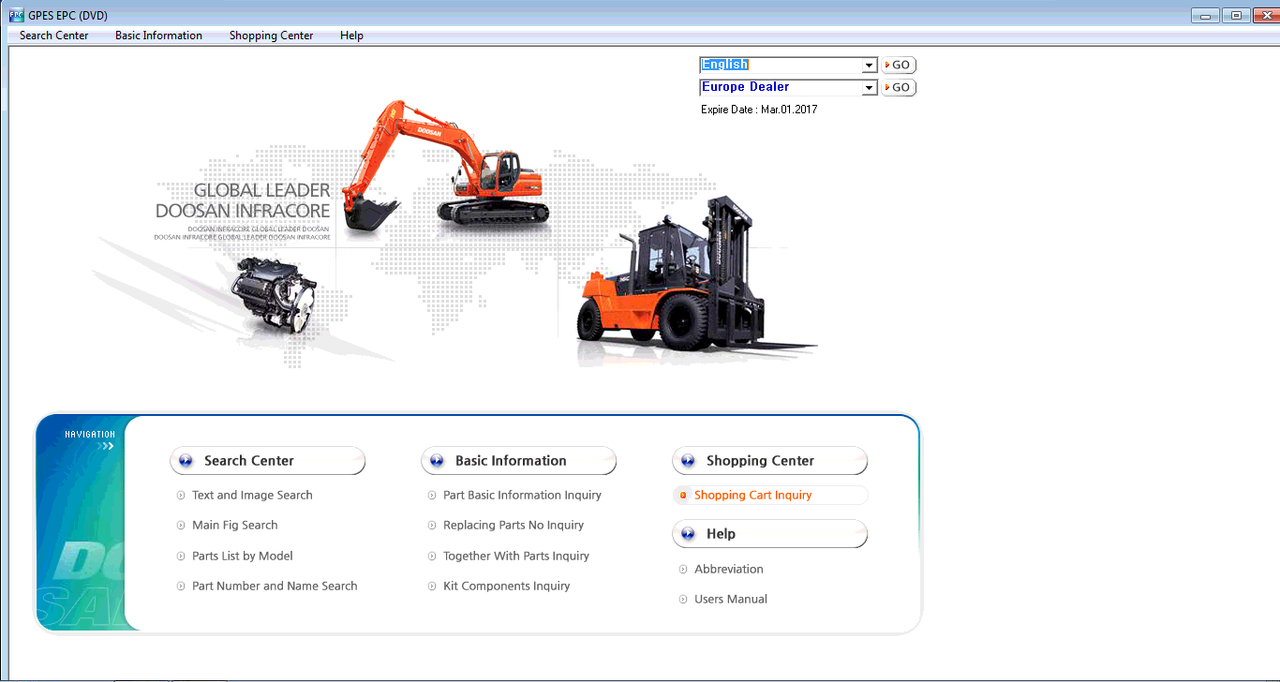Close the GPES EPC window
This screenshot has height=682, width=1280.
1266,15
